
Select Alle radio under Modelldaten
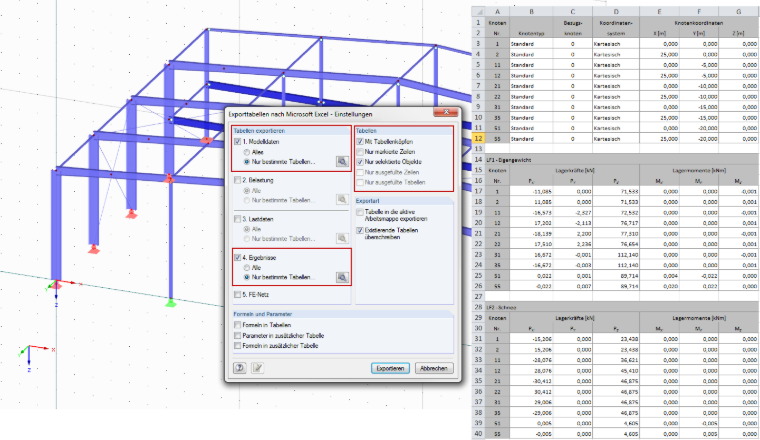[247, 152]
